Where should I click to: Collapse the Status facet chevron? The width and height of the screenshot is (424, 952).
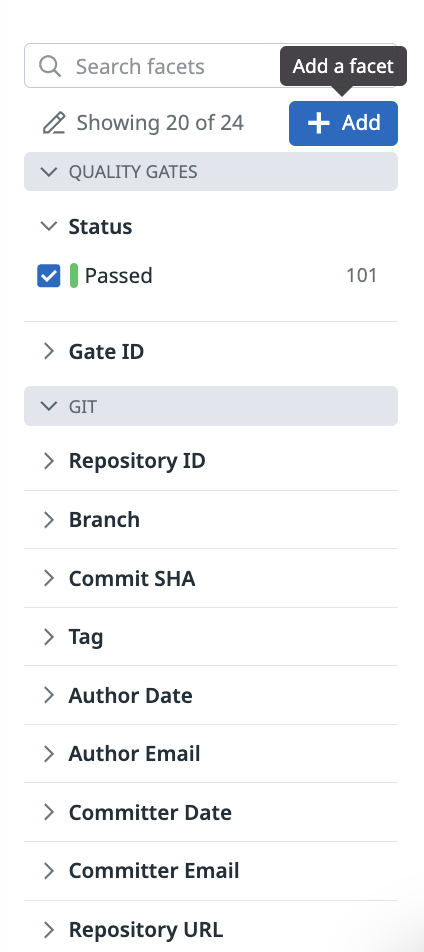coord(49,226)
